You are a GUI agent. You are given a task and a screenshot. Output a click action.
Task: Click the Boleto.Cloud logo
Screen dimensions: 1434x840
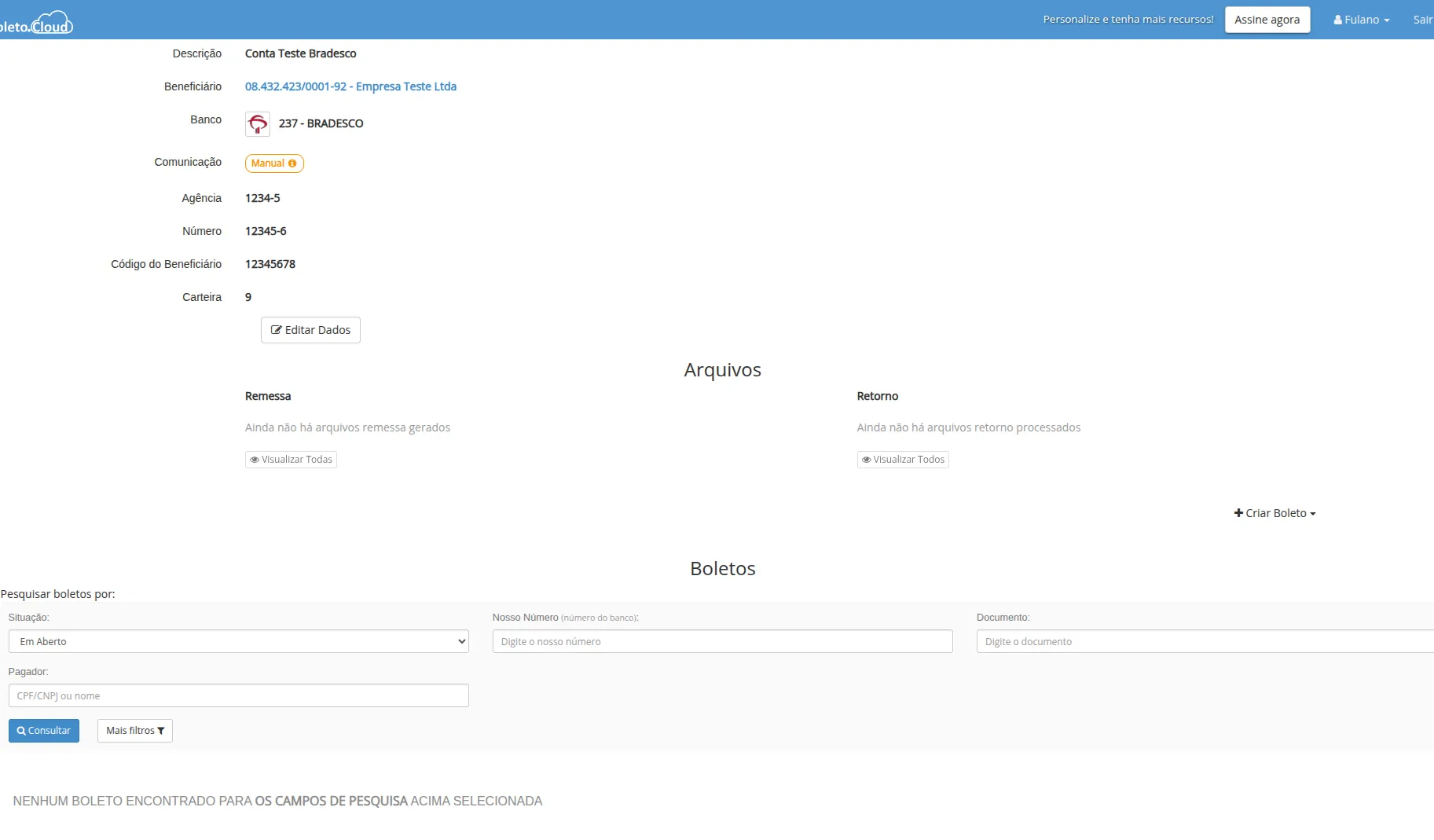38,23
